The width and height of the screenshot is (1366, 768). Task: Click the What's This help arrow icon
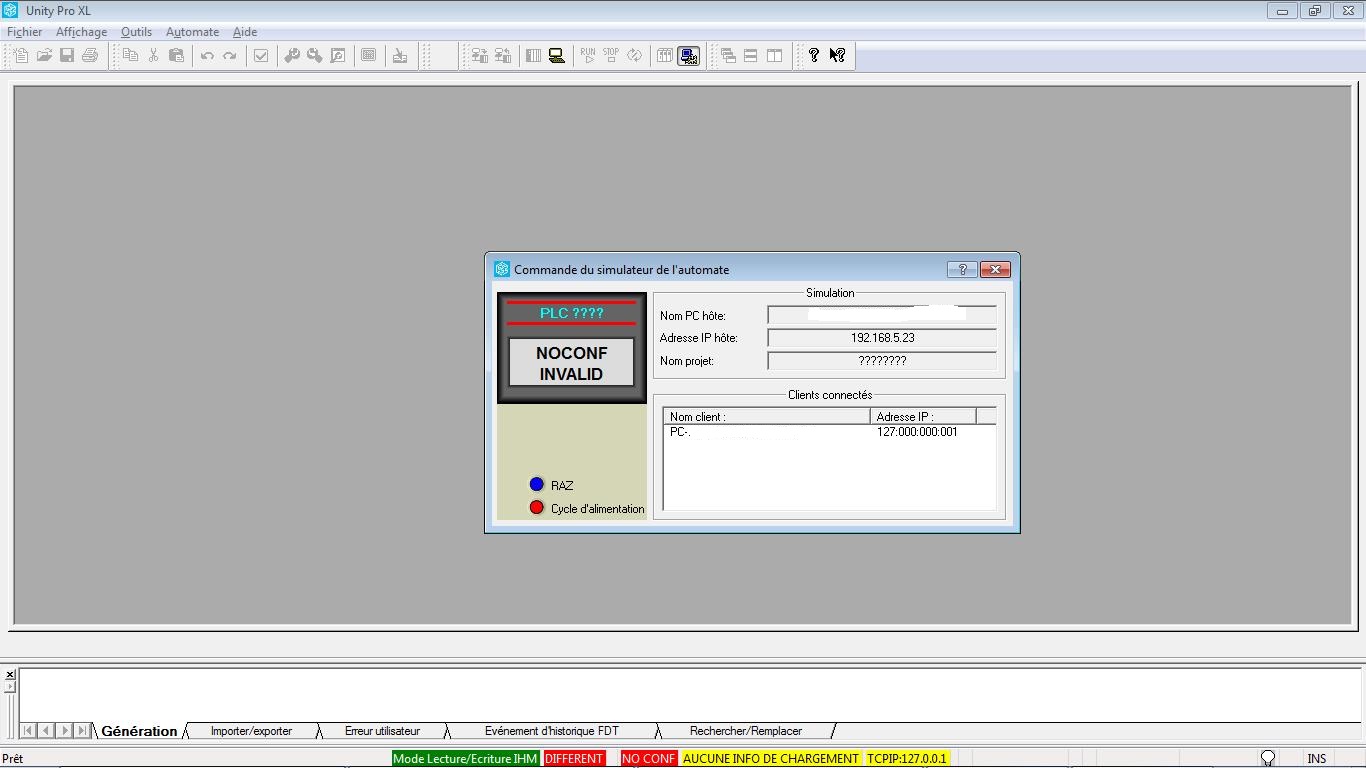837,56
